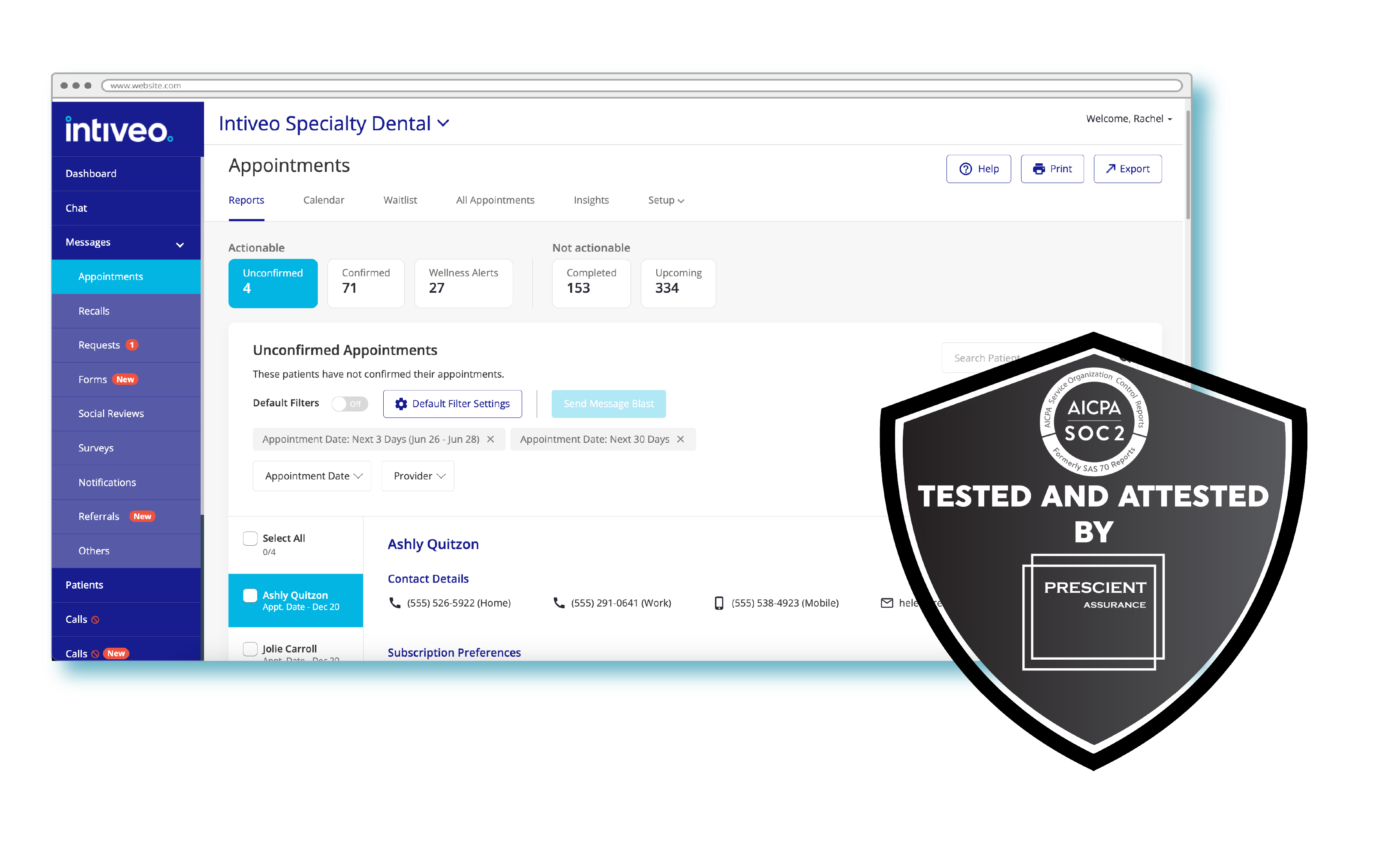Click the work phone icon
1388x868 pixels.
point(559,603)
